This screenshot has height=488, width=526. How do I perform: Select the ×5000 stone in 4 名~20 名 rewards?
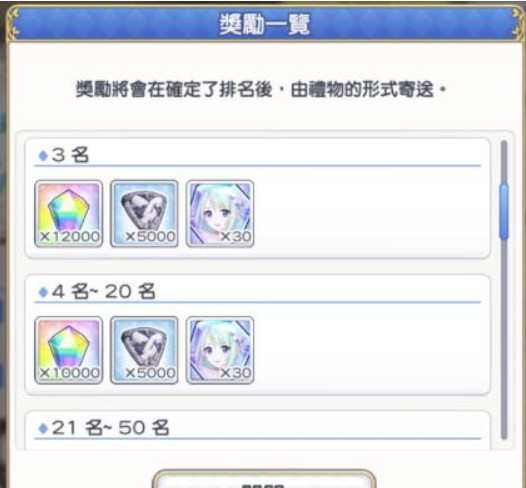click(144, 350)
